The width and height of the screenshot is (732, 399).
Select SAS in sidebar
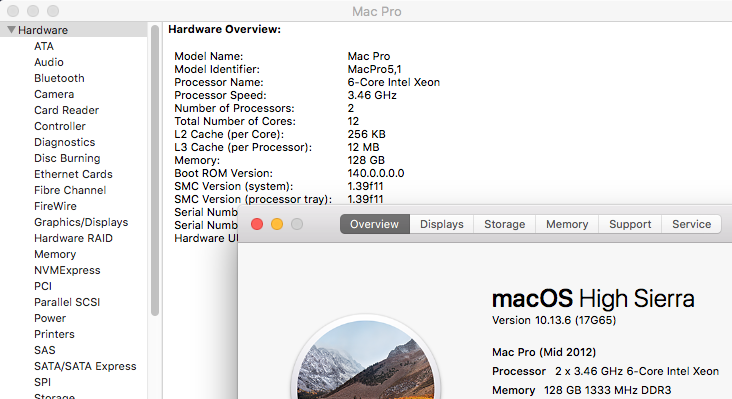[45, 350]
